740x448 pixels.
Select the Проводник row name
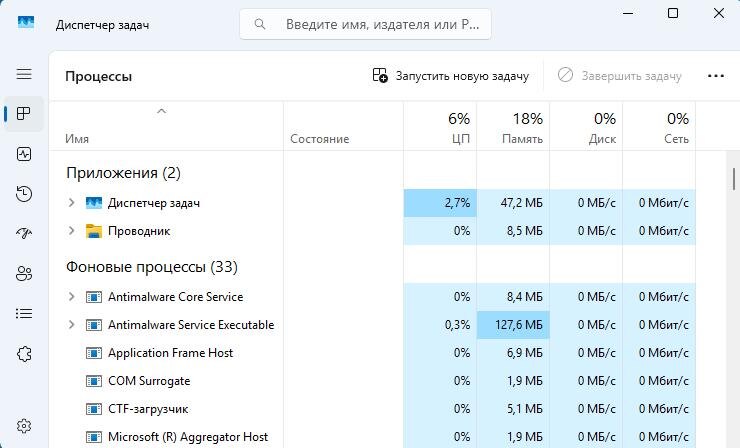point(139,231)
